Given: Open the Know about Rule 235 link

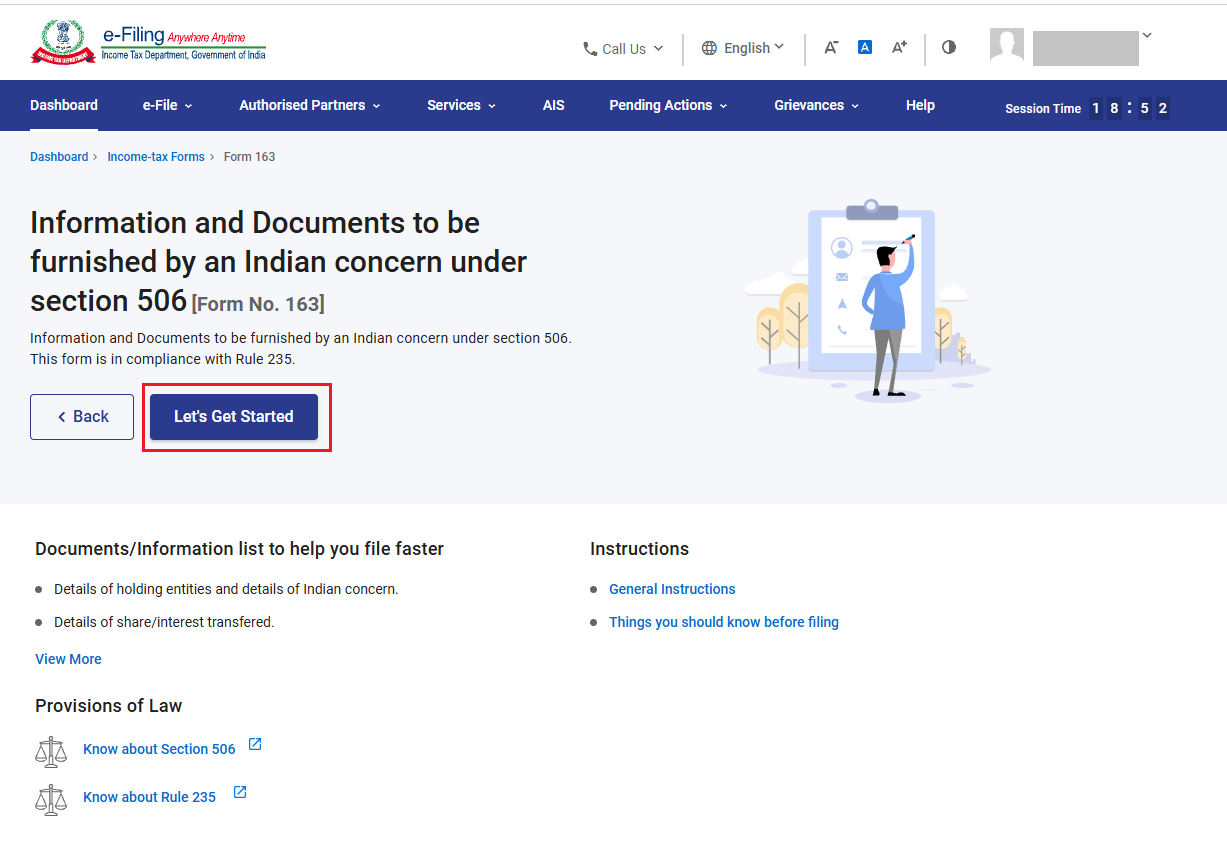Looking at the screenshot, I should click(x=149, y=797).
